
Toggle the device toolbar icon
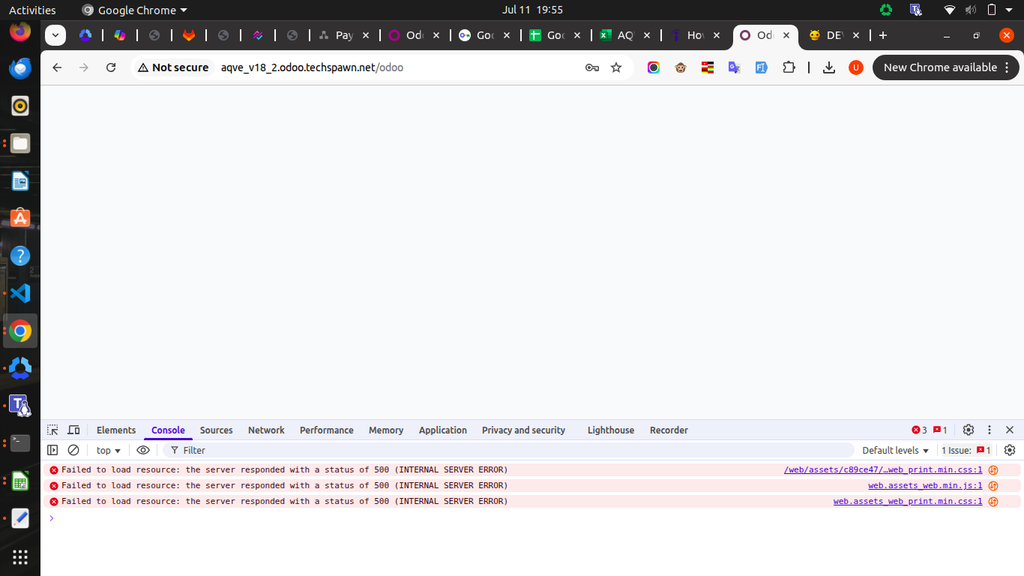point(73,430)
